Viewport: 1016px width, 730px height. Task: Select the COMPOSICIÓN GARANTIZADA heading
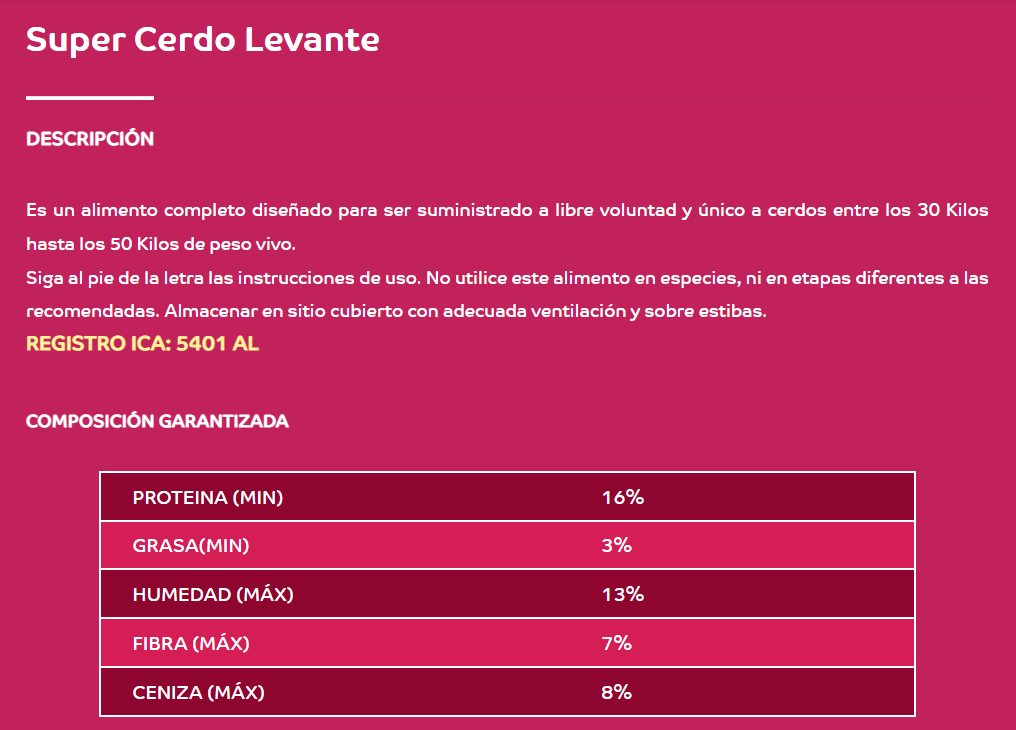click(x=157, y=421)
